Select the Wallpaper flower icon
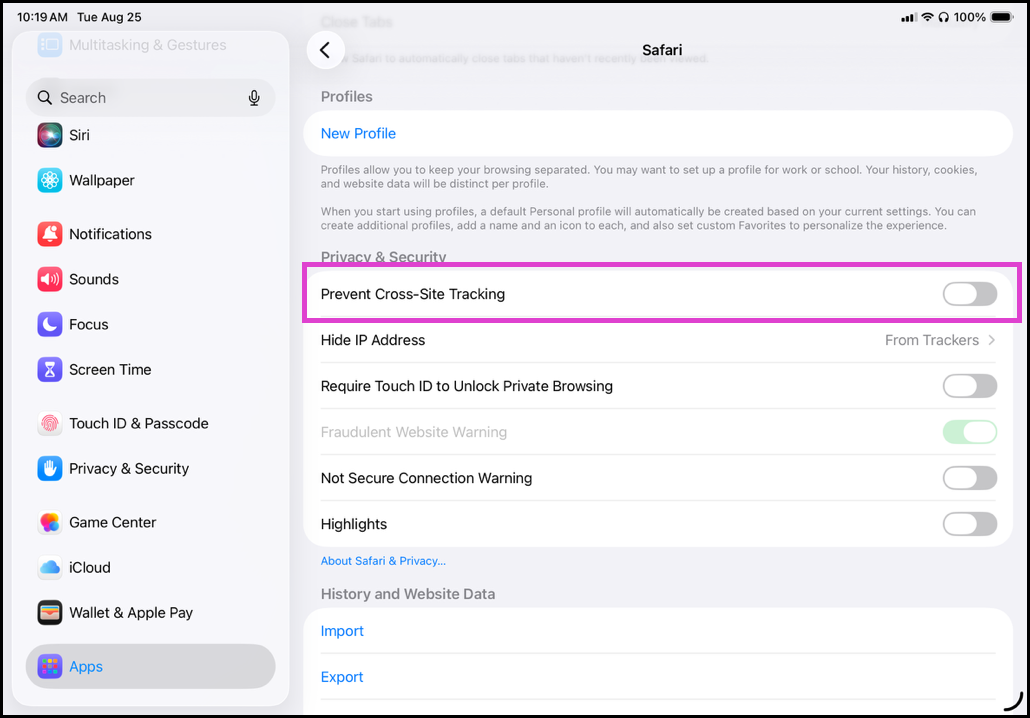 pos(50,180)
